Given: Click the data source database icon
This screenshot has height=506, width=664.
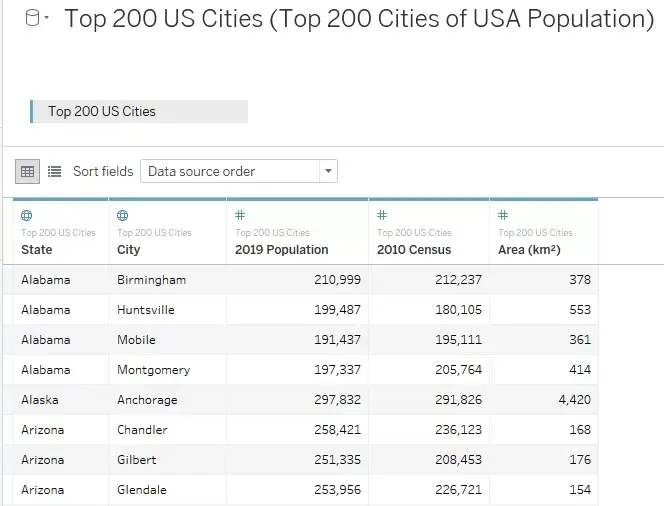Looking at the screenshot, I should (x=32, y=18).
